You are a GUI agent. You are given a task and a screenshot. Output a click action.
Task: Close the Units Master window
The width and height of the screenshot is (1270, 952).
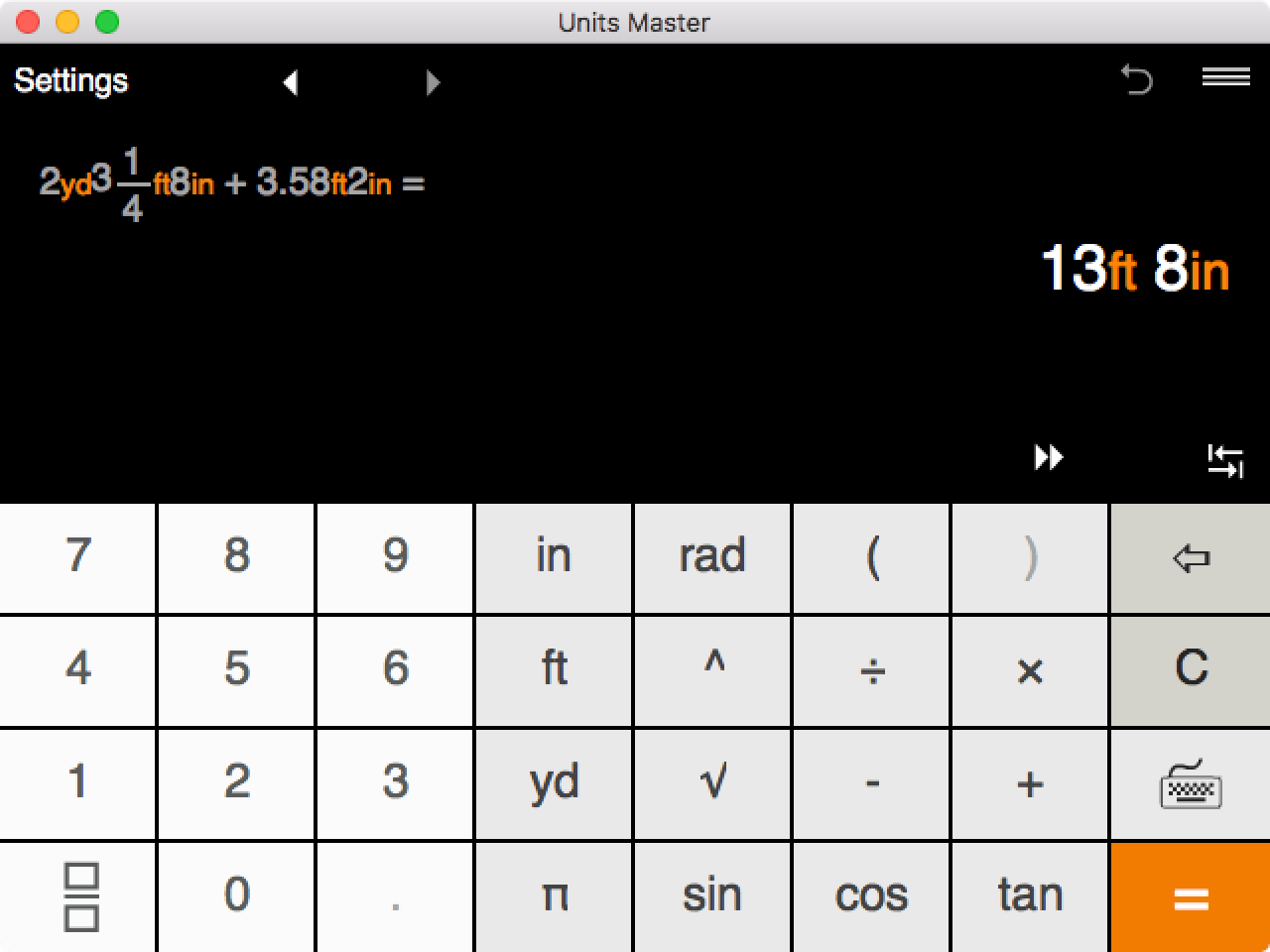28,22
